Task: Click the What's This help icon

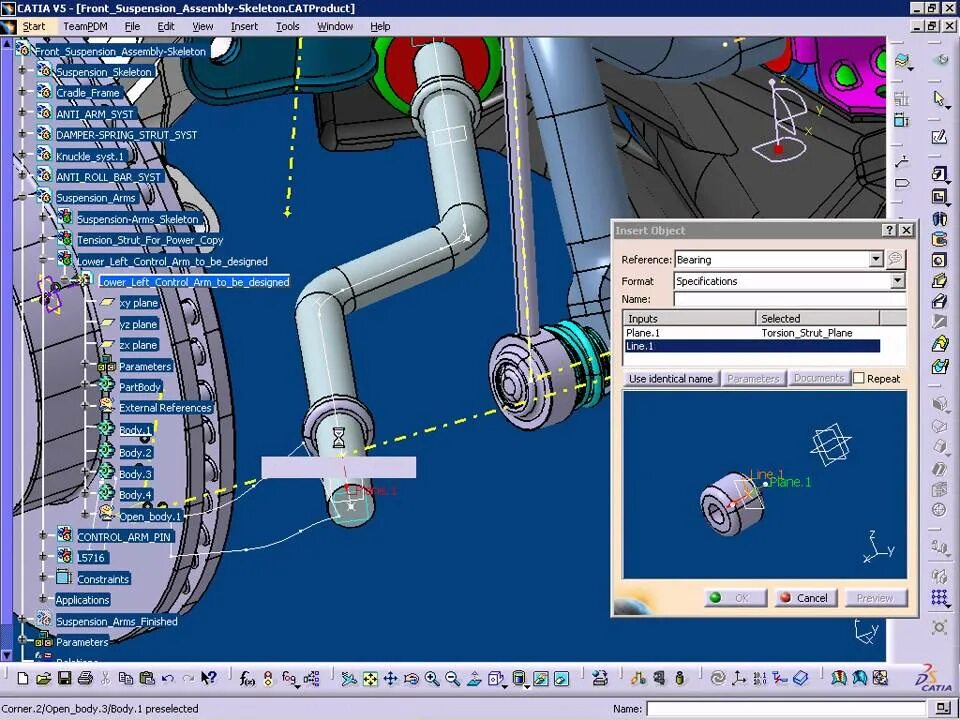Action: [209, 678]
